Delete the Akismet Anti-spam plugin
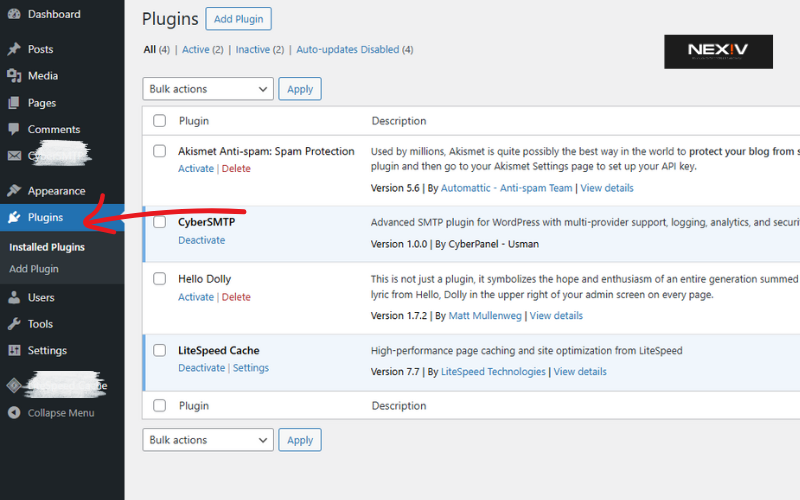Screen dimensions: 800x500 [236, 168]
